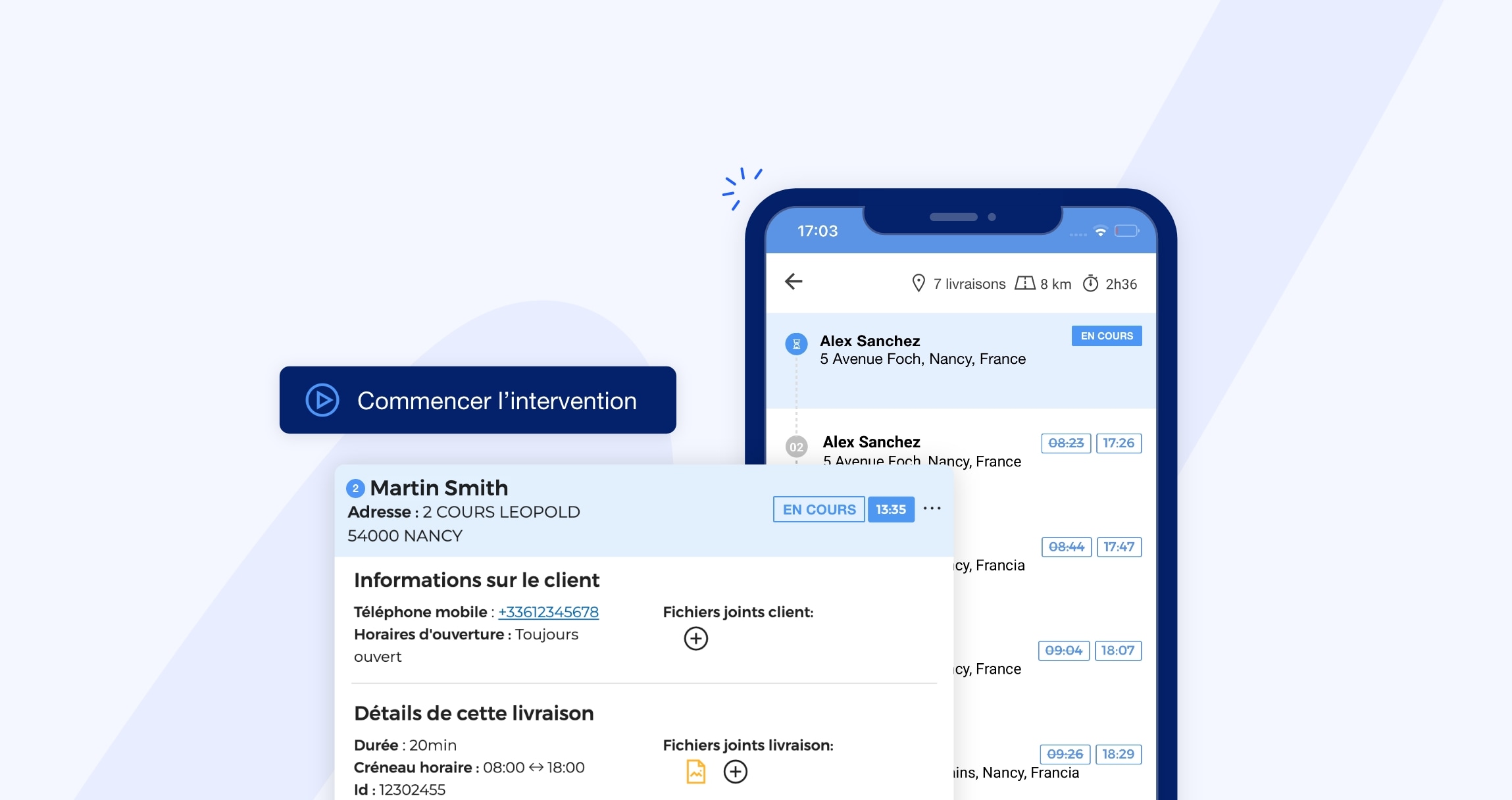This screenshot has width=1512, height=800.
Task: Click the EN COURS badge on Martin Smith card
Action: point(819,509)
